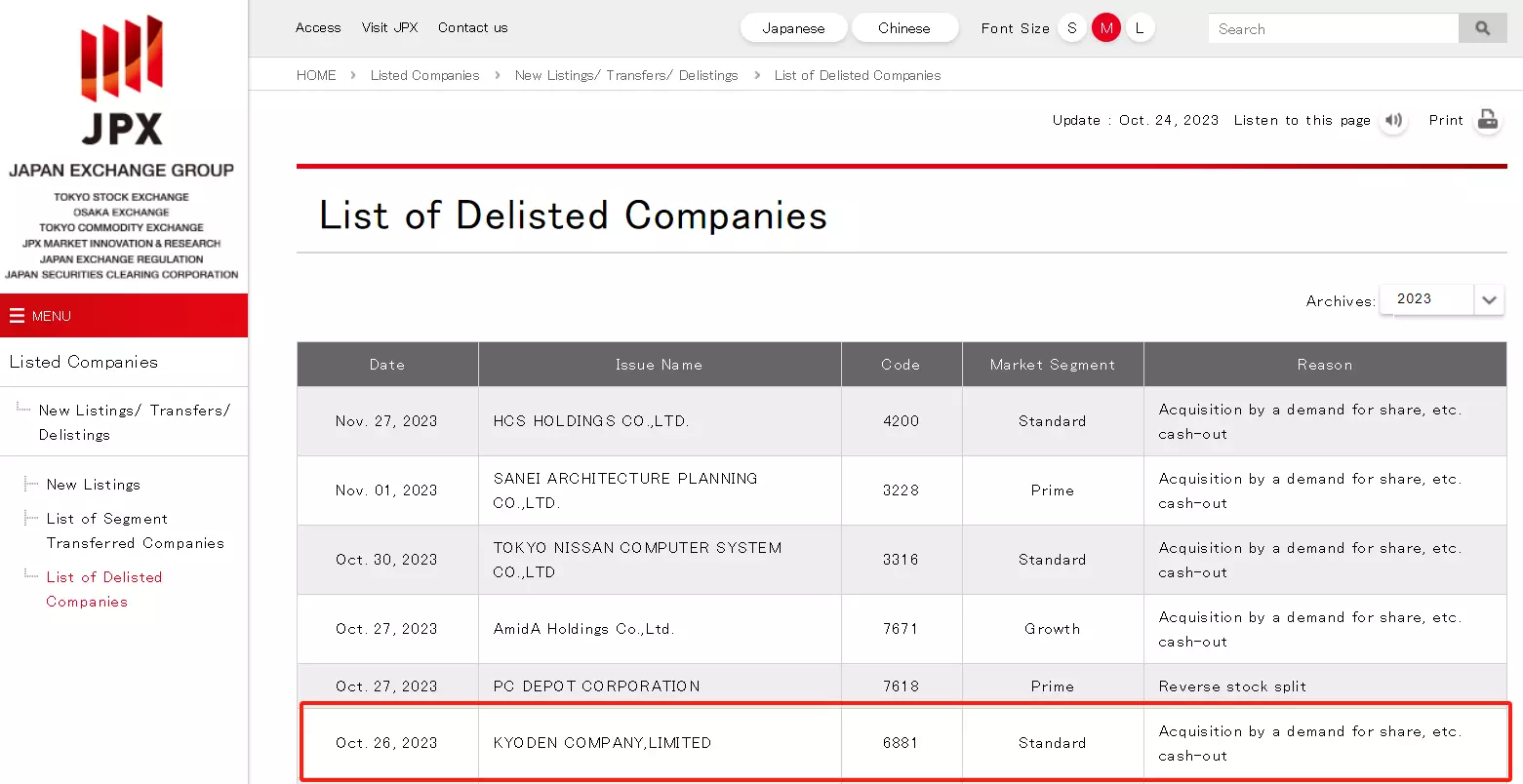1523x784 pixels.
Task: Click code 4200 cell
Action: [901, 421]
